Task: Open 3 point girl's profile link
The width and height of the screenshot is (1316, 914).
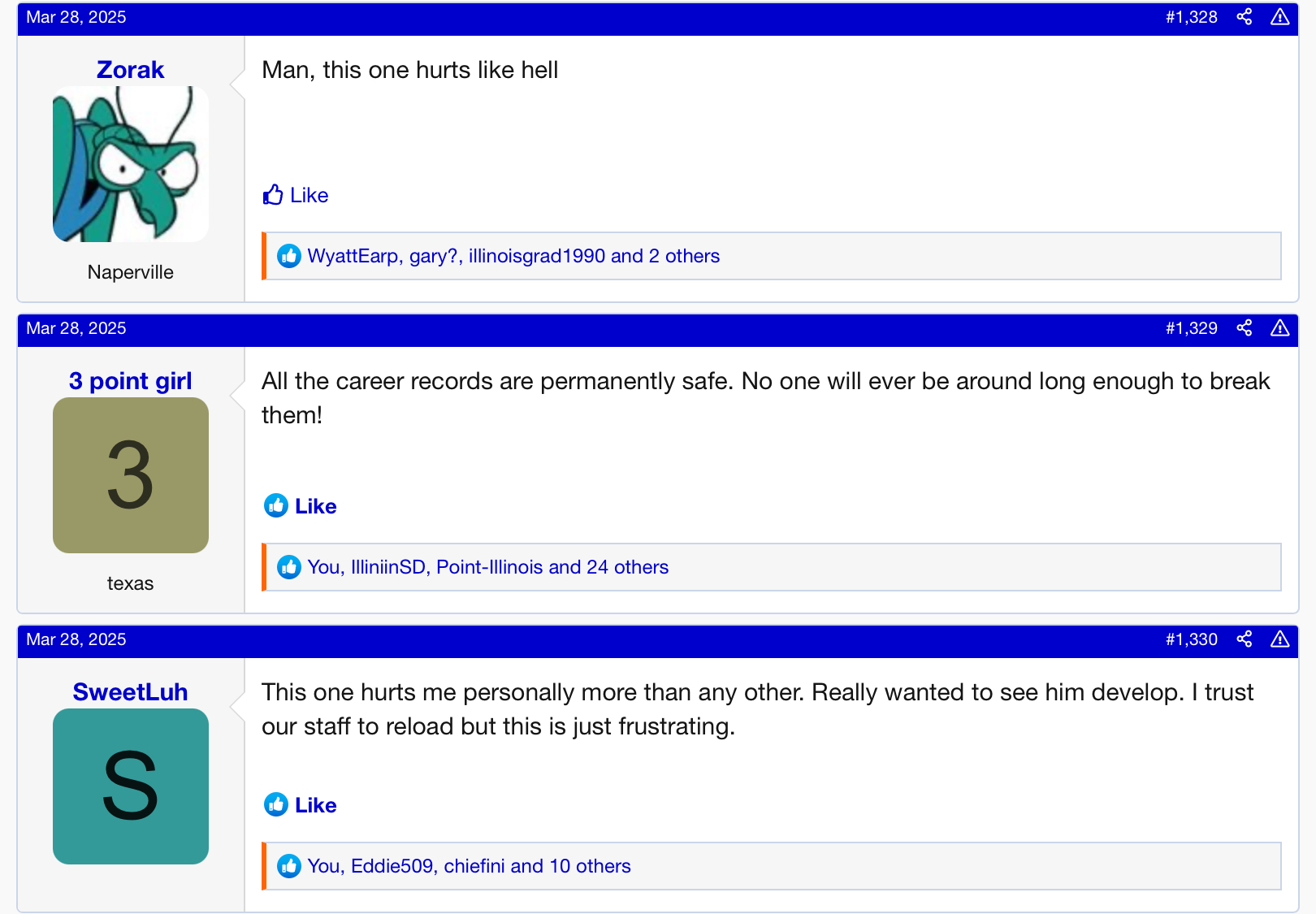Action: tap(130, 381)
